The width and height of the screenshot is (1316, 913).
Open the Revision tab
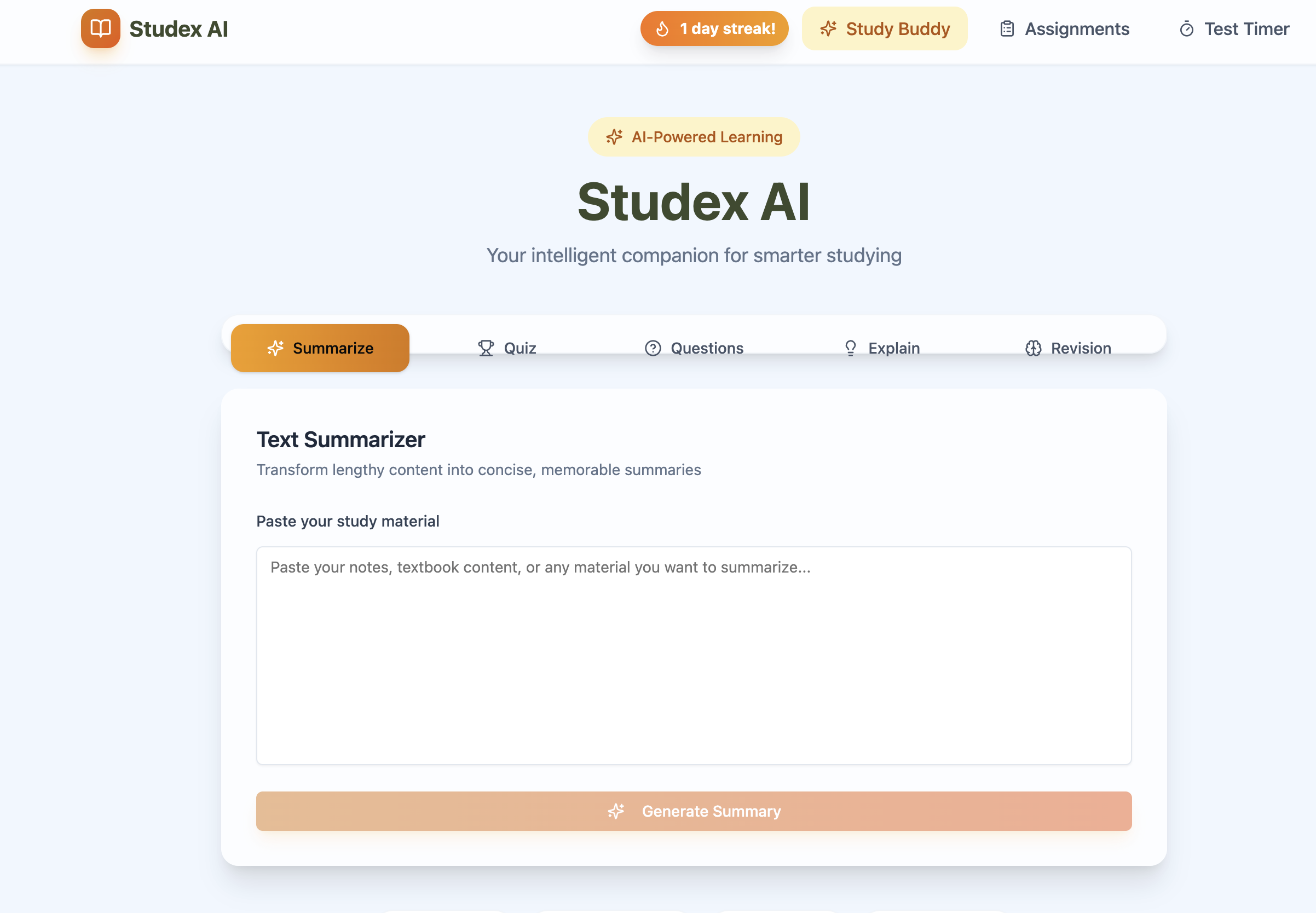pyautogui.click(x=1069, y=348)
